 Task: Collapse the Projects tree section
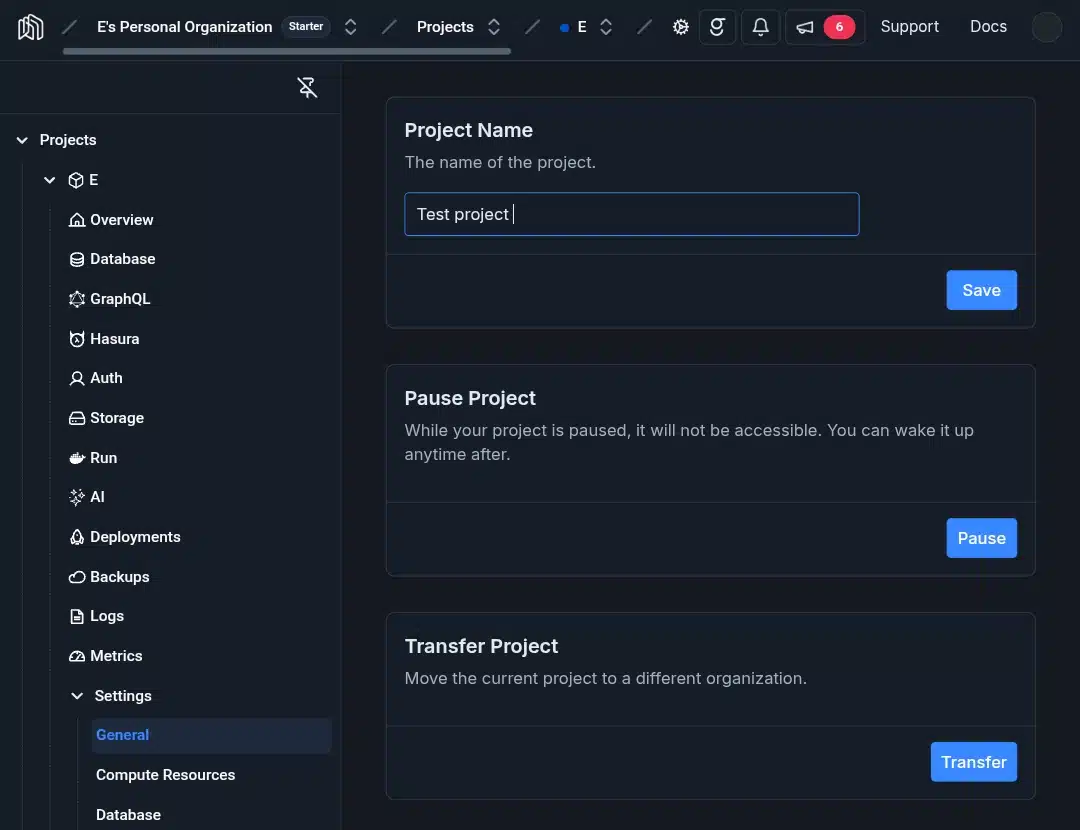pos(22,140)
